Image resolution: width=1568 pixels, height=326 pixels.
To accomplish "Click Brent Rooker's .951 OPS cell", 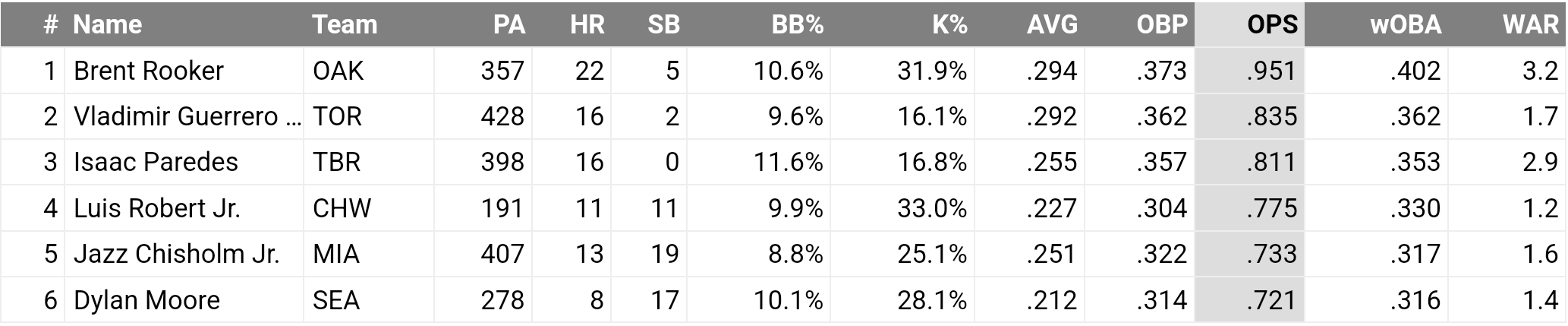I will coord(1270,71).
